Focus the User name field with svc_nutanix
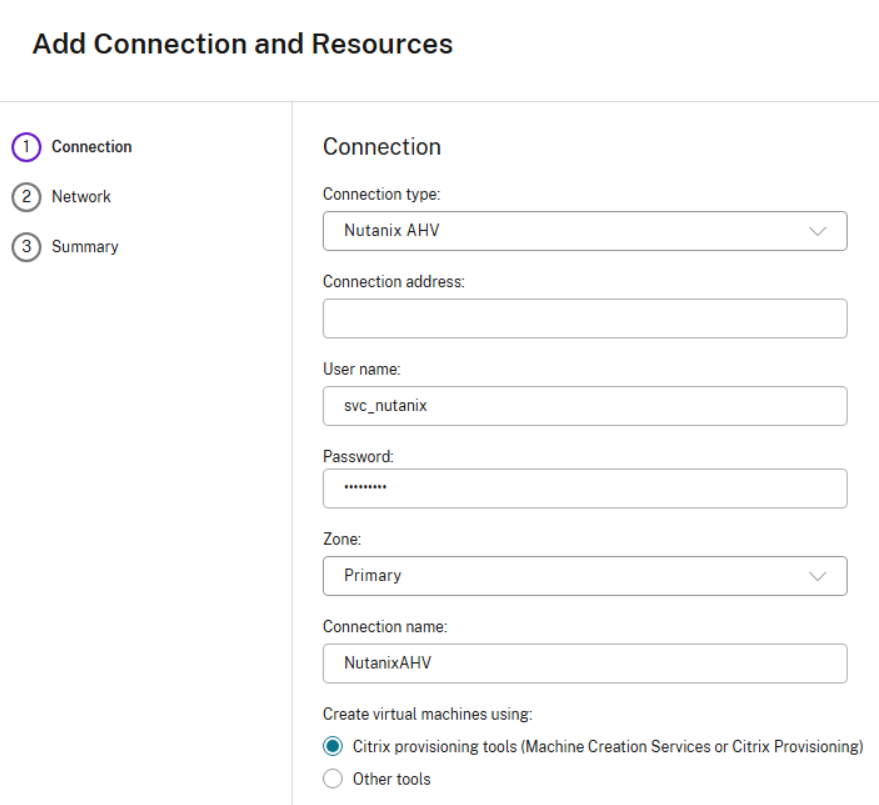The width and height of the screenshot is (879, 805). pos(584,406)
